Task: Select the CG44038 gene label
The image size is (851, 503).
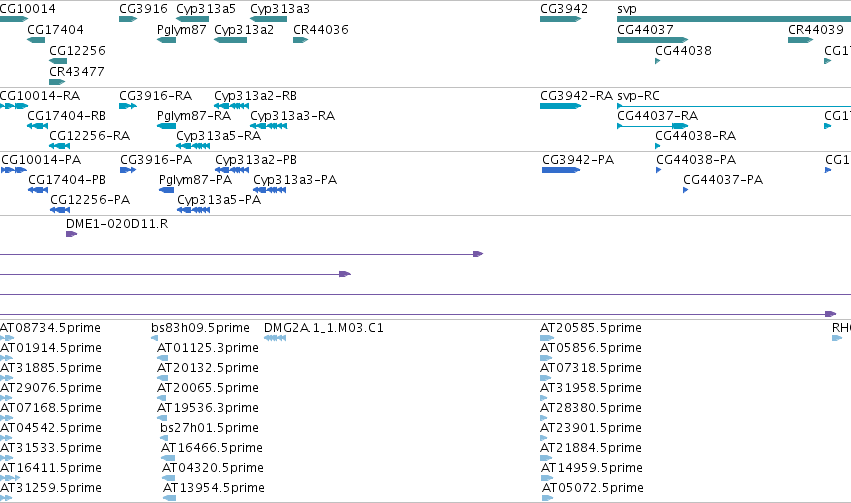Action: [683, 51]
